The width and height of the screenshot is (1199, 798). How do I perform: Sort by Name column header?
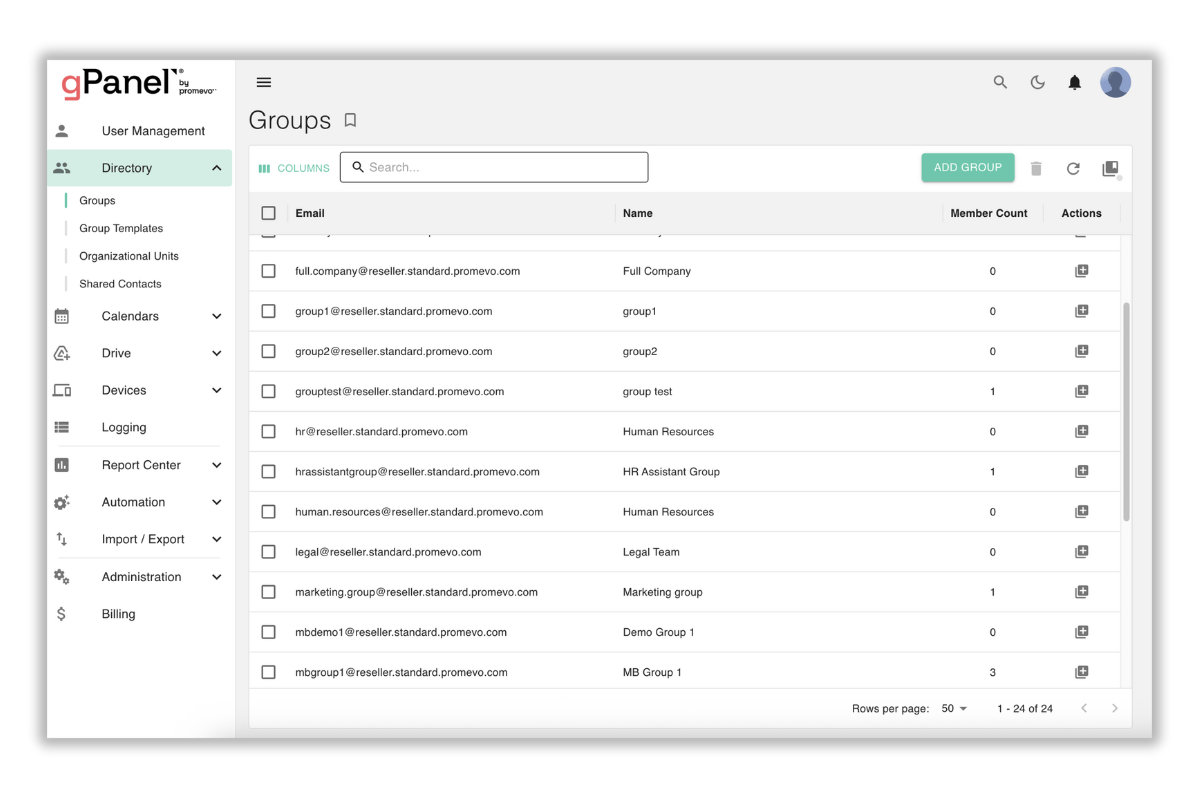click(637, 213)
